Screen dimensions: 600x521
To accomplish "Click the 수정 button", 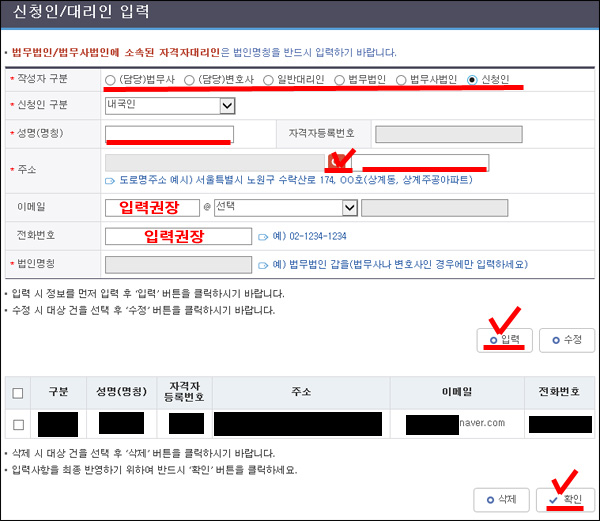I will [x=567, y=340].
